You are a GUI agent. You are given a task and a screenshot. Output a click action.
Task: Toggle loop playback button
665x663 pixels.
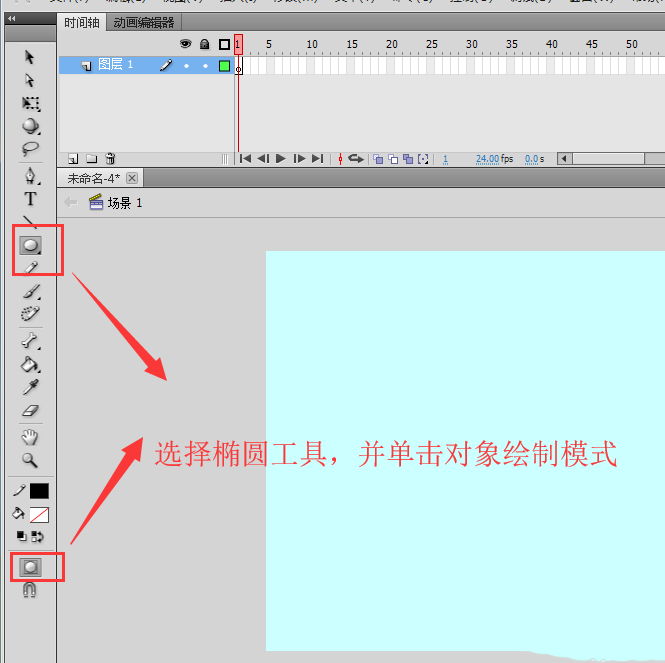[356, 159]
